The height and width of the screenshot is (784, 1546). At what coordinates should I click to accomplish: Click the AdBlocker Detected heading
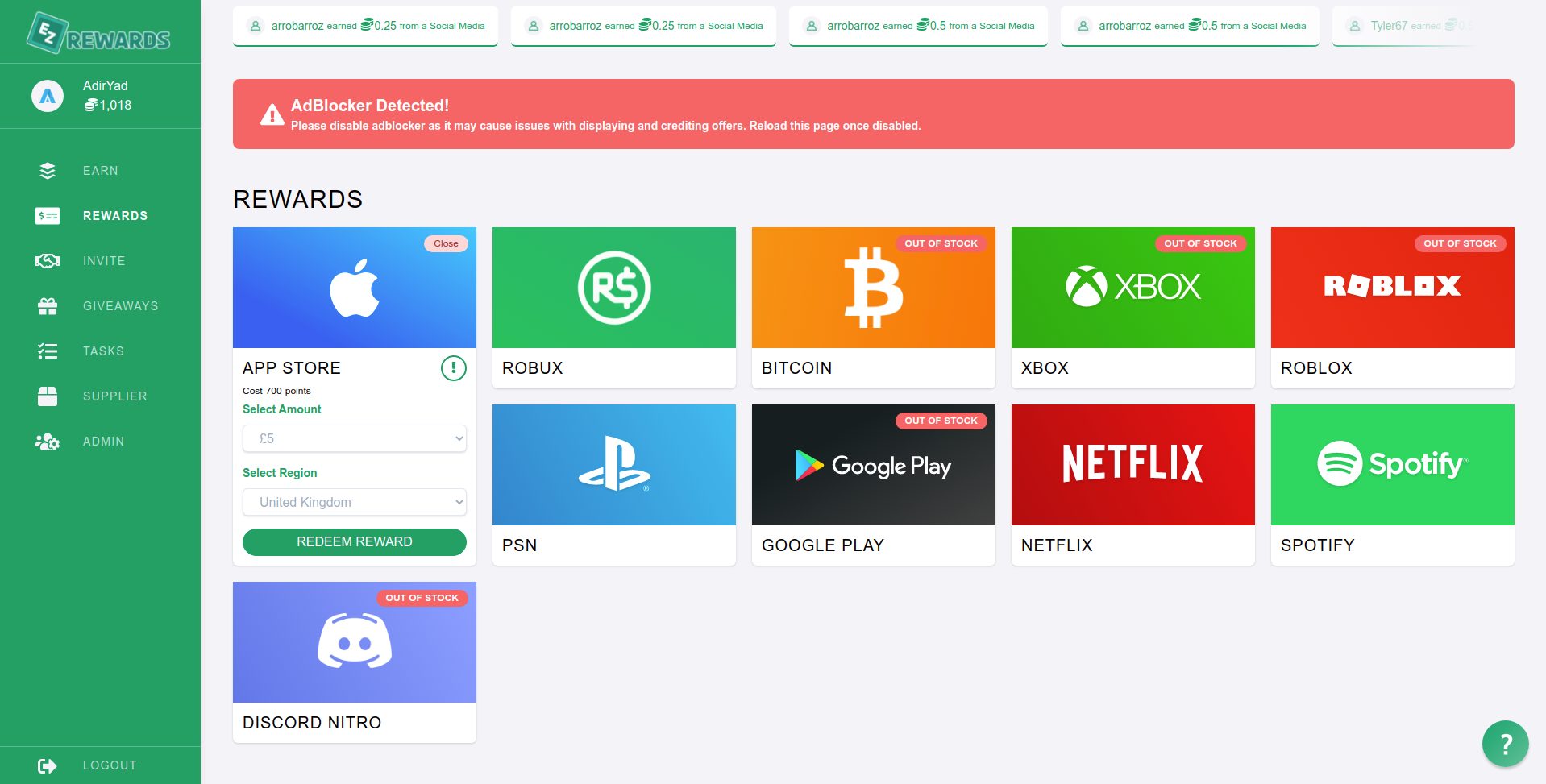click(370, 106)
